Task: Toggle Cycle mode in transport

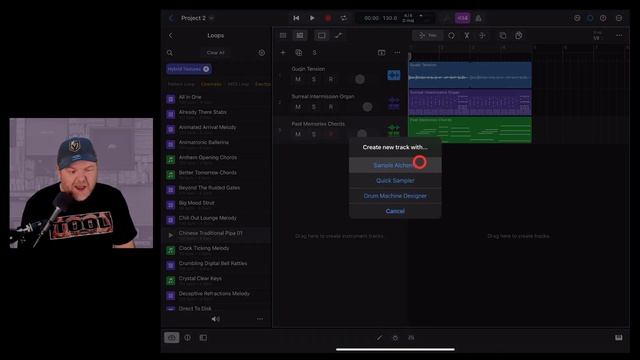Action: click(344, 18)
